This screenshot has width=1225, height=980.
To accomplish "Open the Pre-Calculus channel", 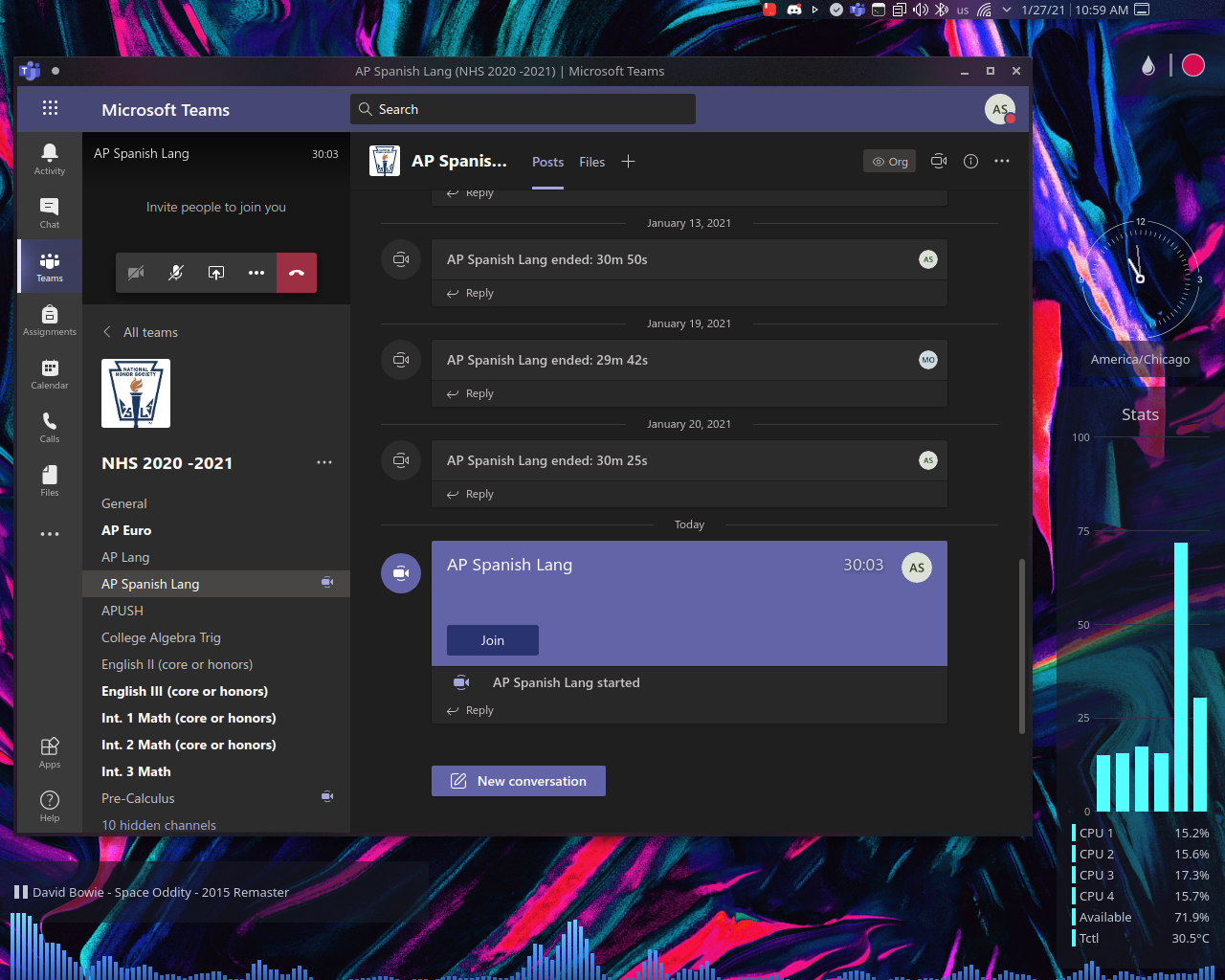I will 216,798.
